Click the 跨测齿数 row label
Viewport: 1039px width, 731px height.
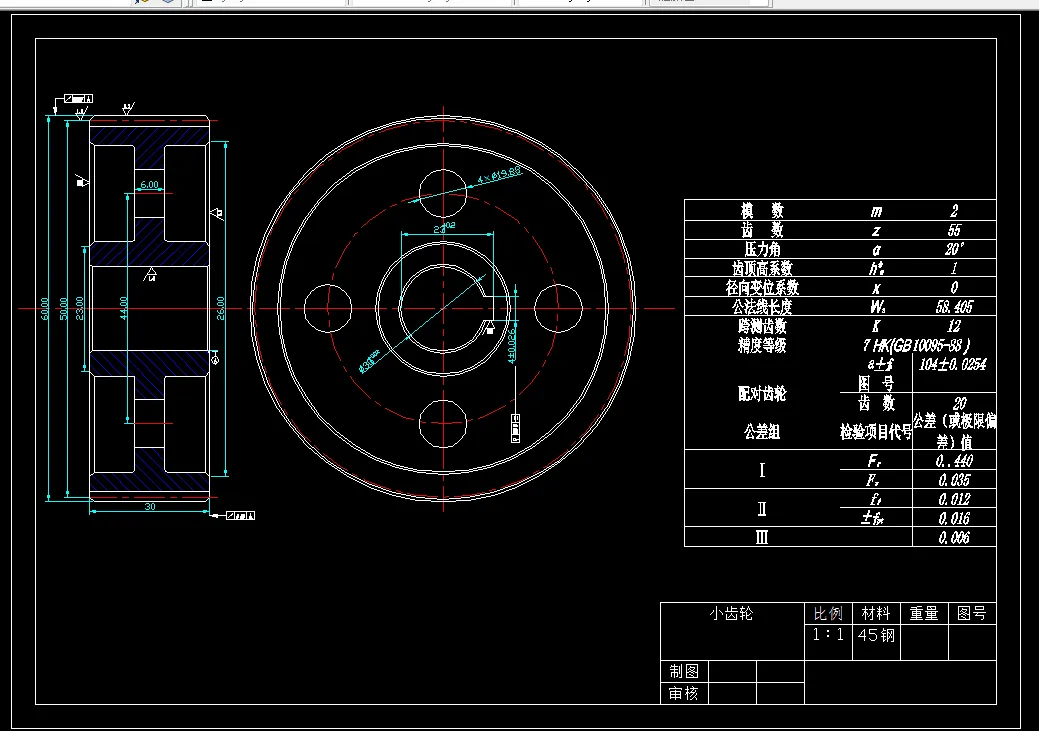[762, 326]
